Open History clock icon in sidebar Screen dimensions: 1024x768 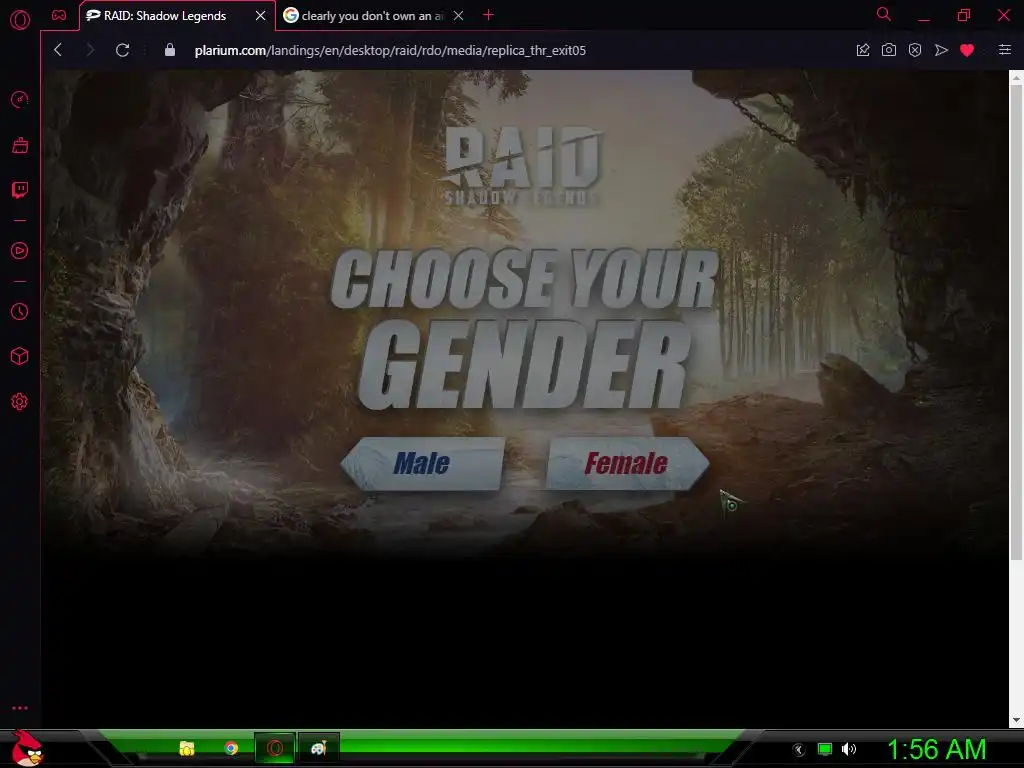[20, 312]
